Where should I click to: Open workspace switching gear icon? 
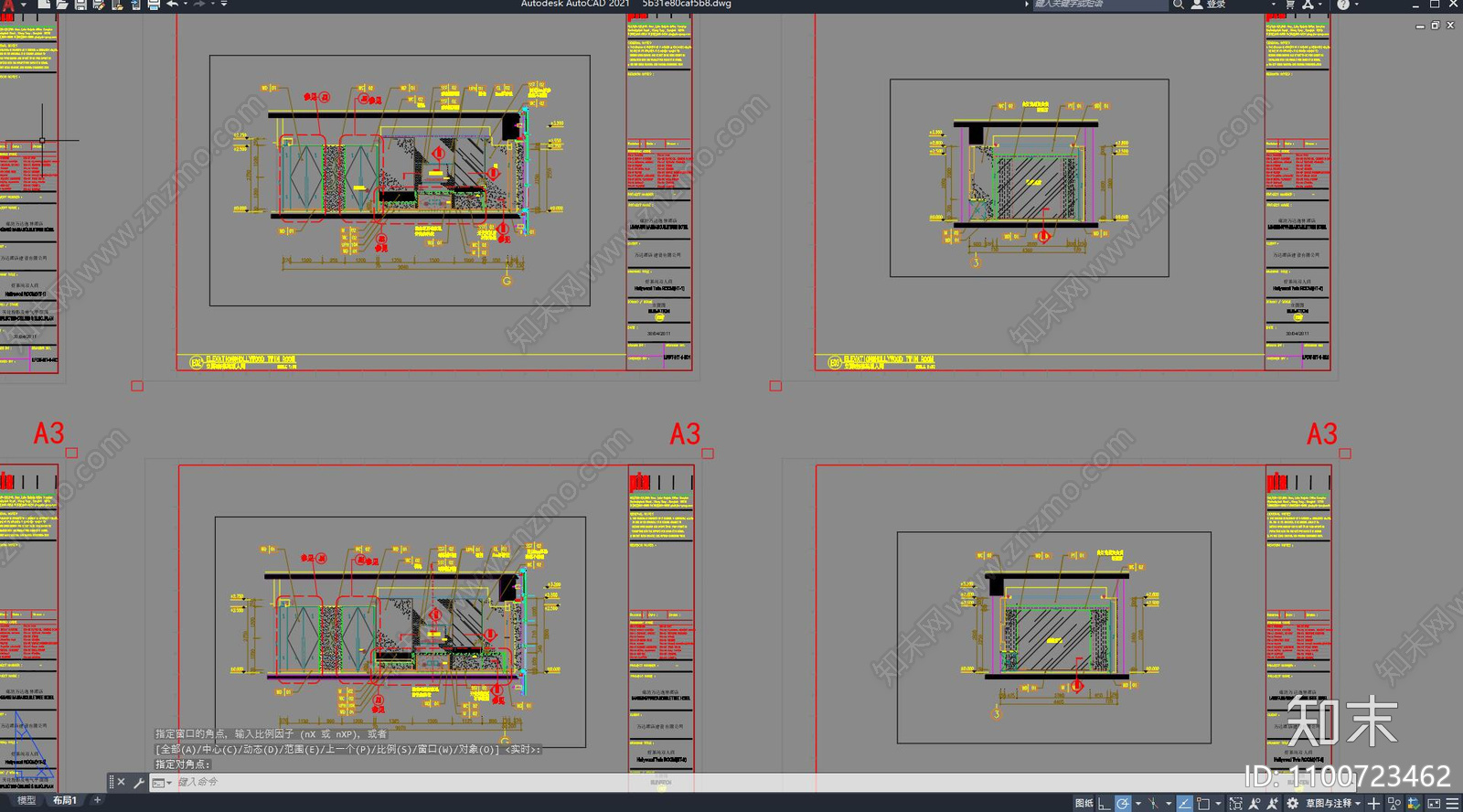(1292, 804)
